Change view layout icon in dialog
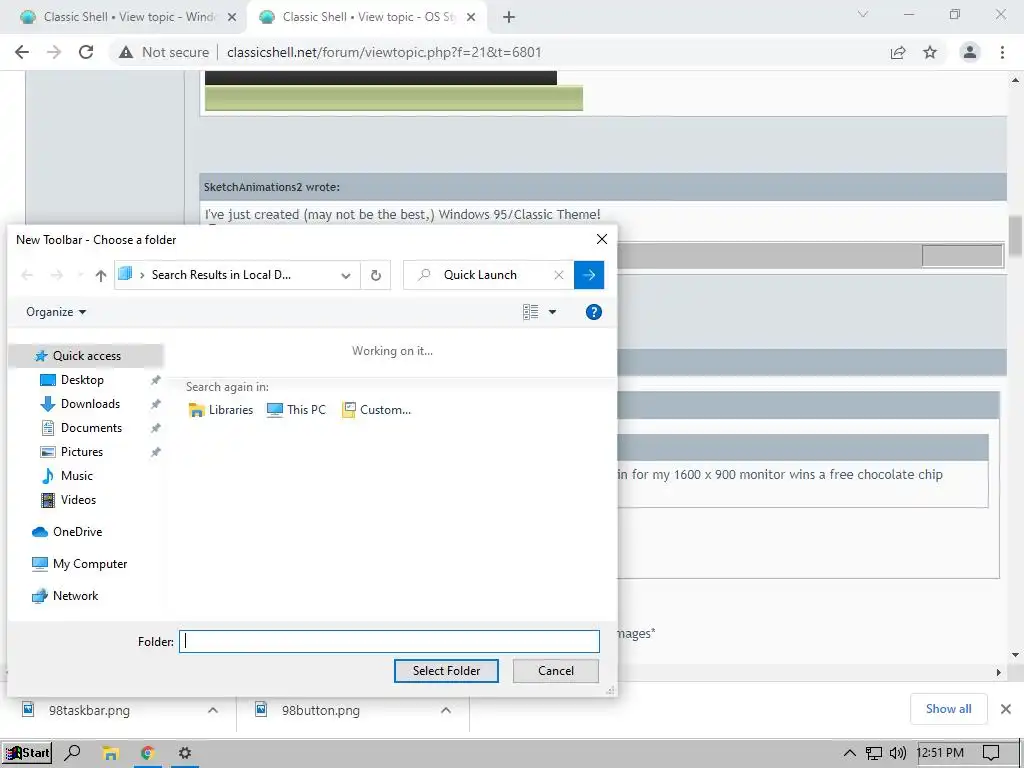 pyautogui.click(x=530, y=312)
